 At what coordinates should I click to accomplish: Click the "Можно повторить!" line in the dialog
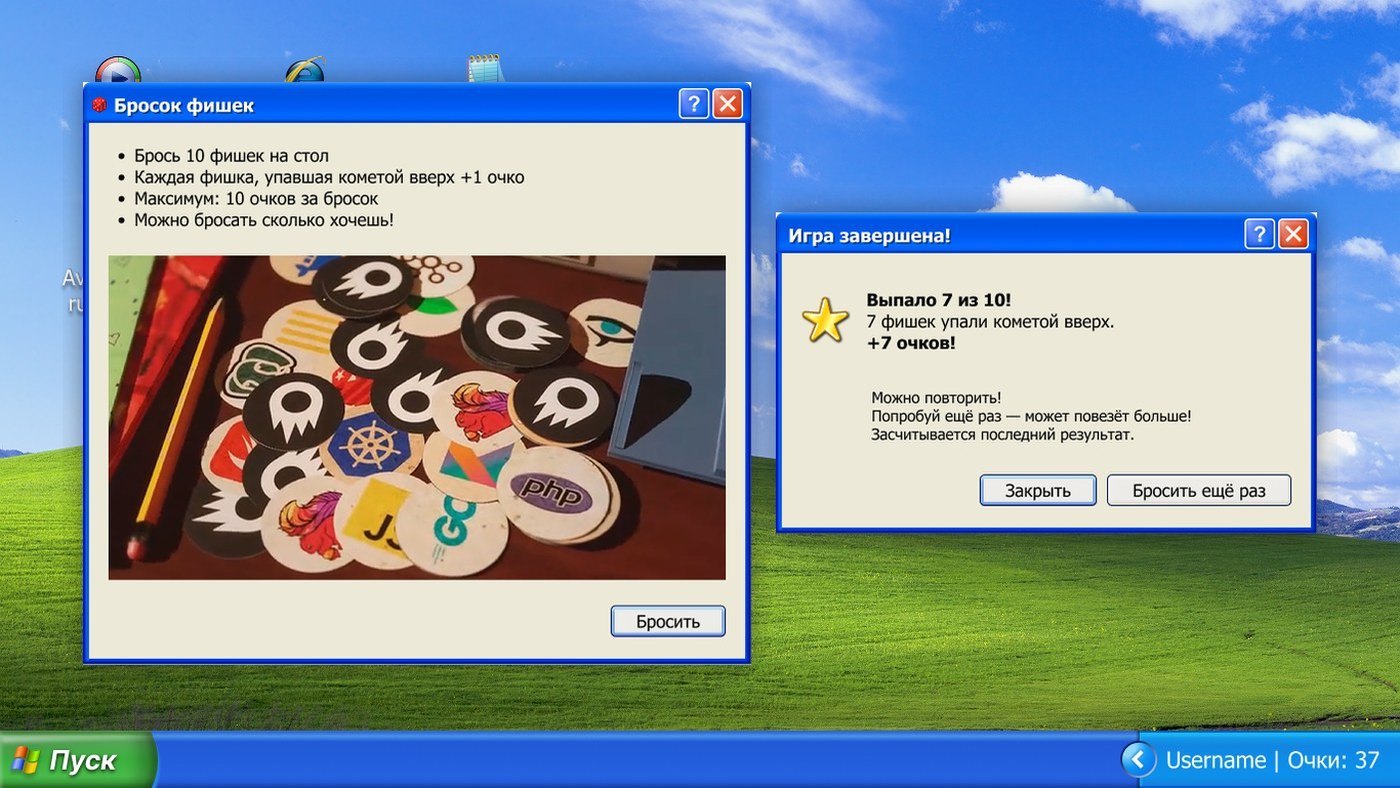936,398
